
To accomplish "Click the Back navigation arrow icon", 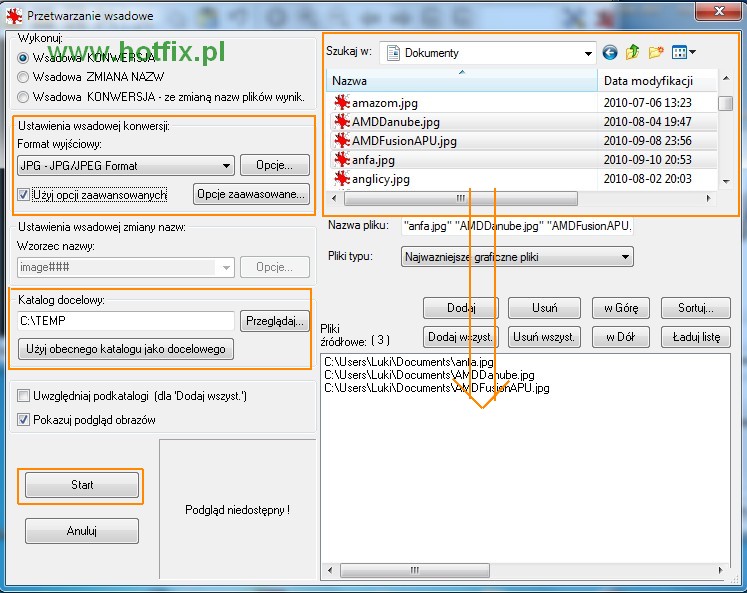I will point(610,53).
